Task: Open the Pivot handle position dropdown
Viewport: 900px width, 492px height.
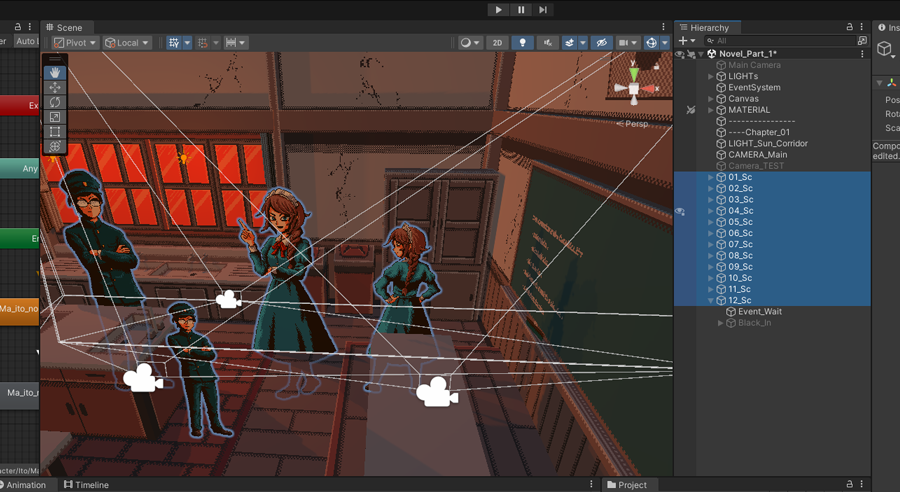Action: click(x=75, y=43)
